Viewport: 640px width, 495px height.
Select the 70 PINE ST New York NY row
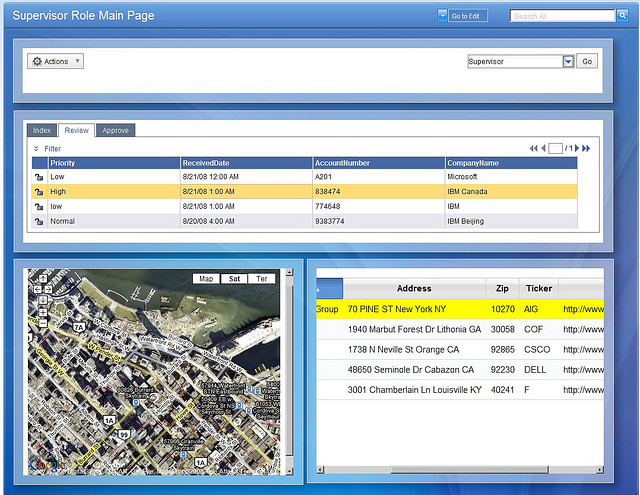460,309
